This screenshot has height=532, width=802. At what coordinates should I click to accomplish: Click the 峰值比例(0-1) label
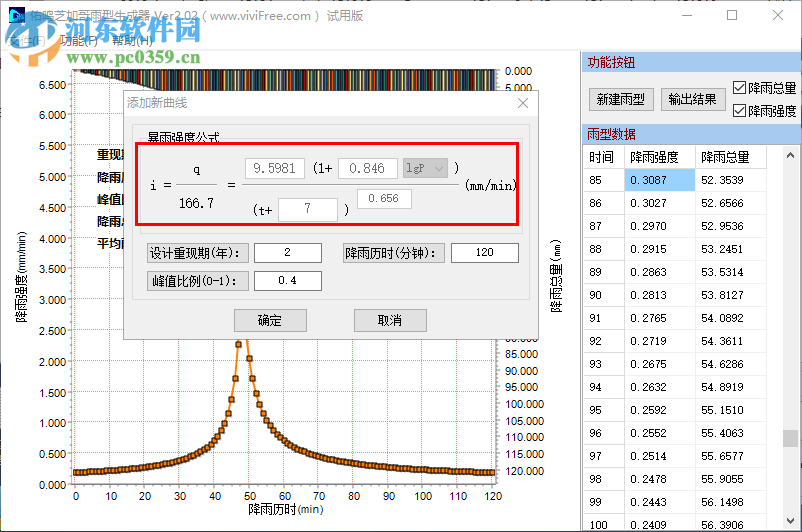(x=197, y=281)
